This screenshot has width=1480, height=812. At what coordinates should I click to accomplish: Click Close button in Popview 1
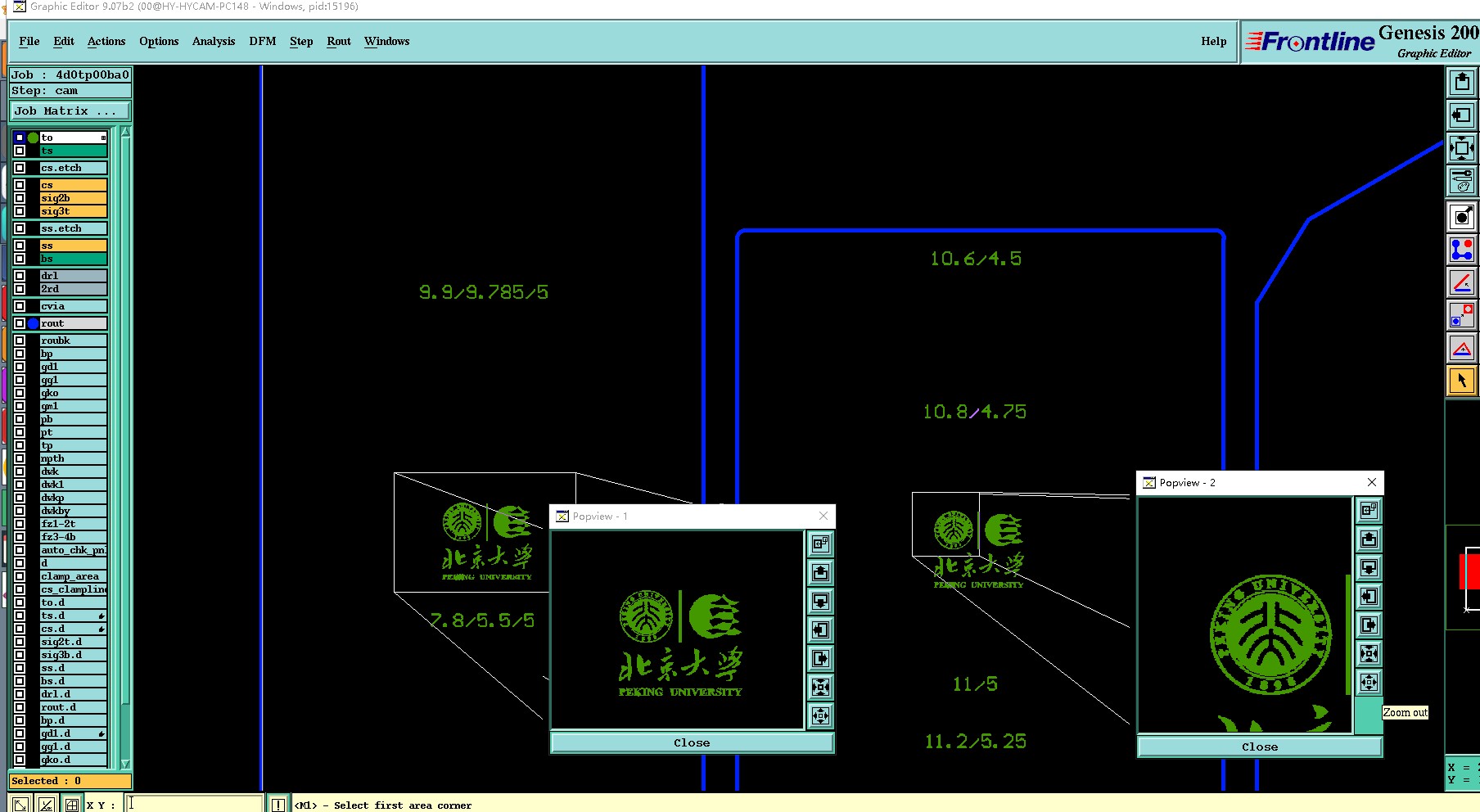pos(693,742)
